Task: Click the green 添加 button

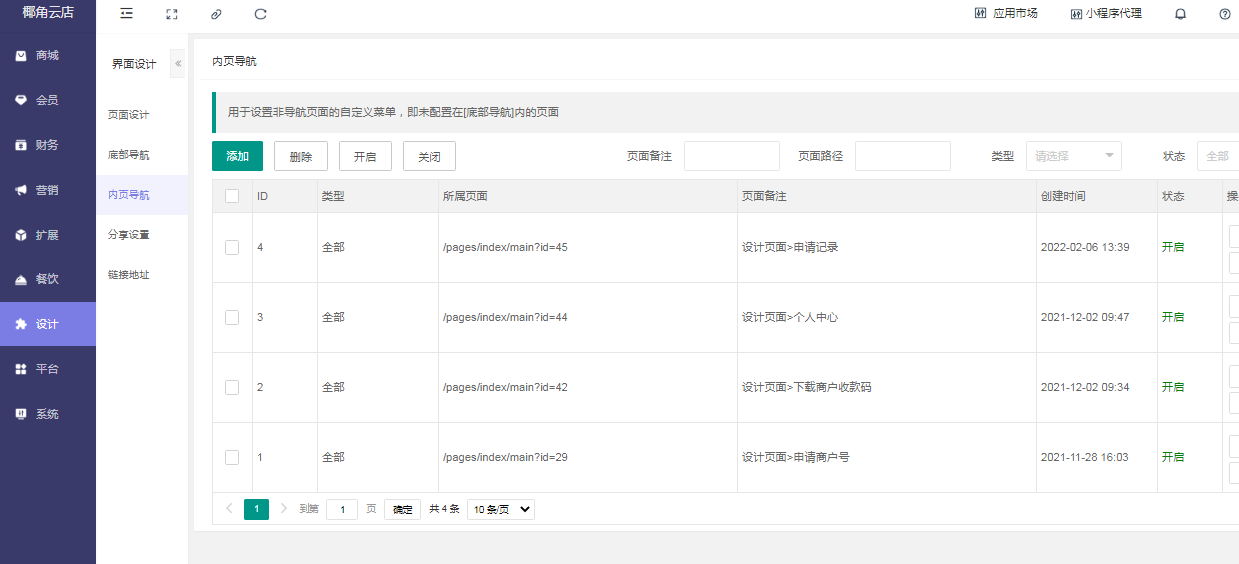Action: (237, 156)
